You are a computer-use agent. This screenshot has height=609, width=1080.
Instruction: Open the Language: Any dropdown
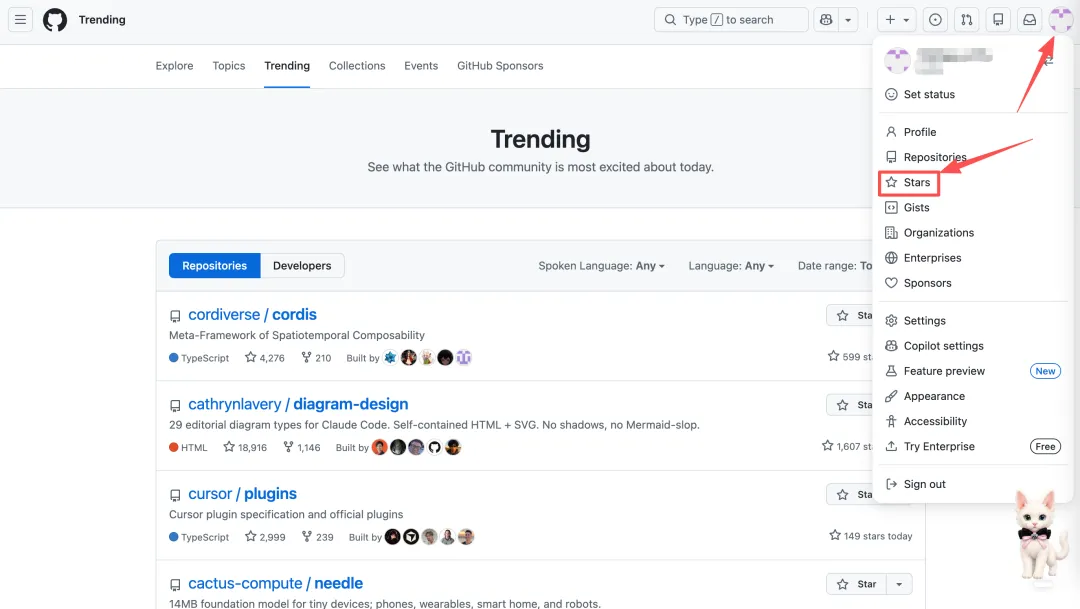[x=731, y=265]
